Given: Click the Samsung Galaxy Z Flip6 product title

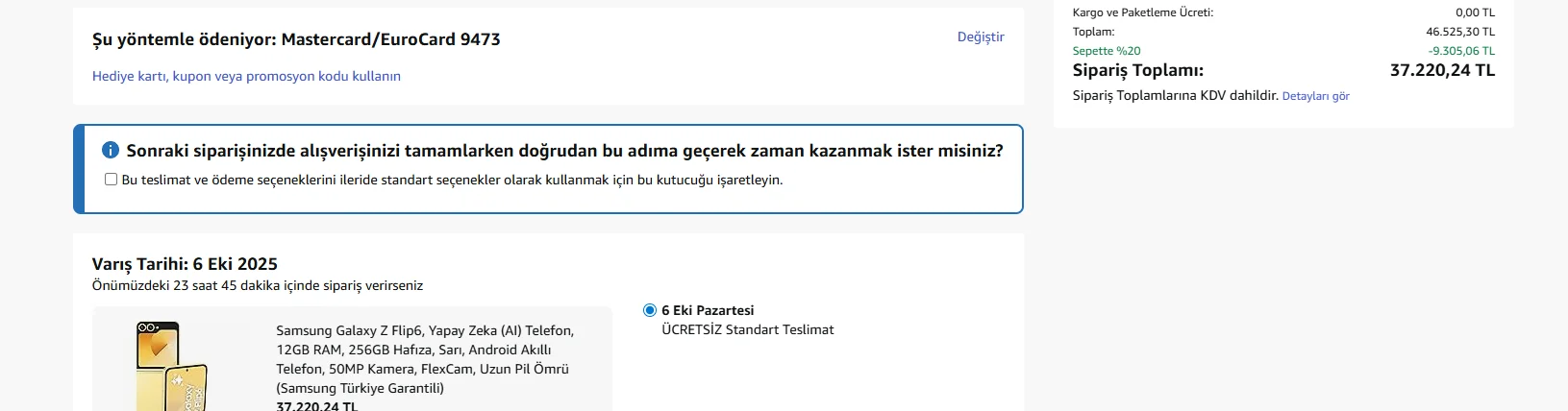Looking at the screenshot, I should click(424, 359).
